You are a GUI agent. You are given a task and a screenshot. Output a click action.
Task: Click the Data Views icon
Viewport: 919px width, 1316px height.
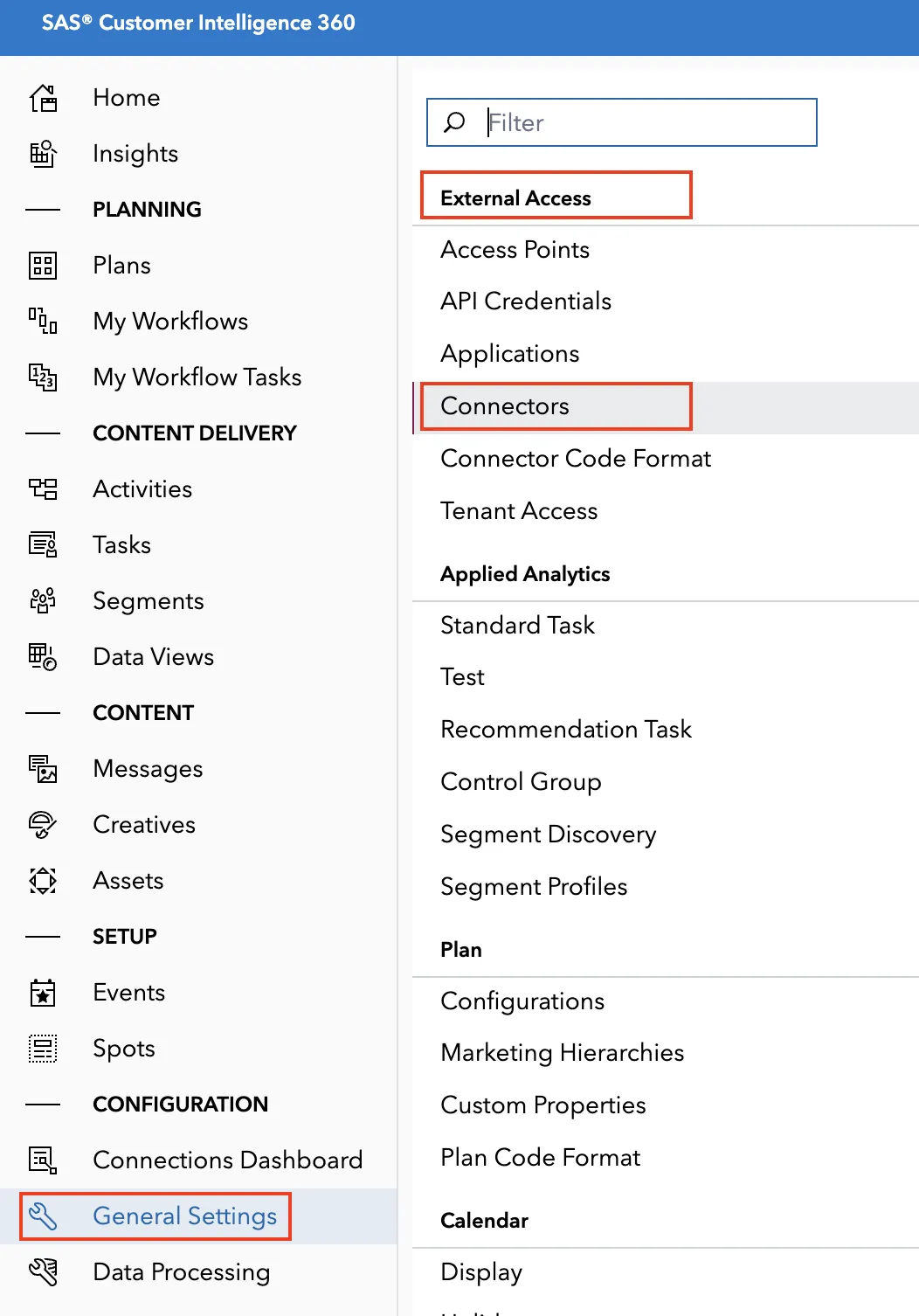[x=43, y=657]
